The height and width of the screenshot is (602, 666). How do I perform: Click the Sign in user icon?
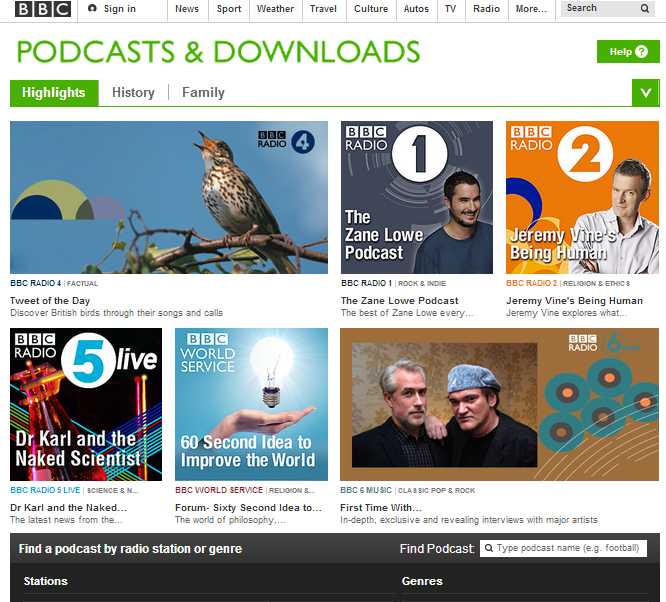point(93,9)
